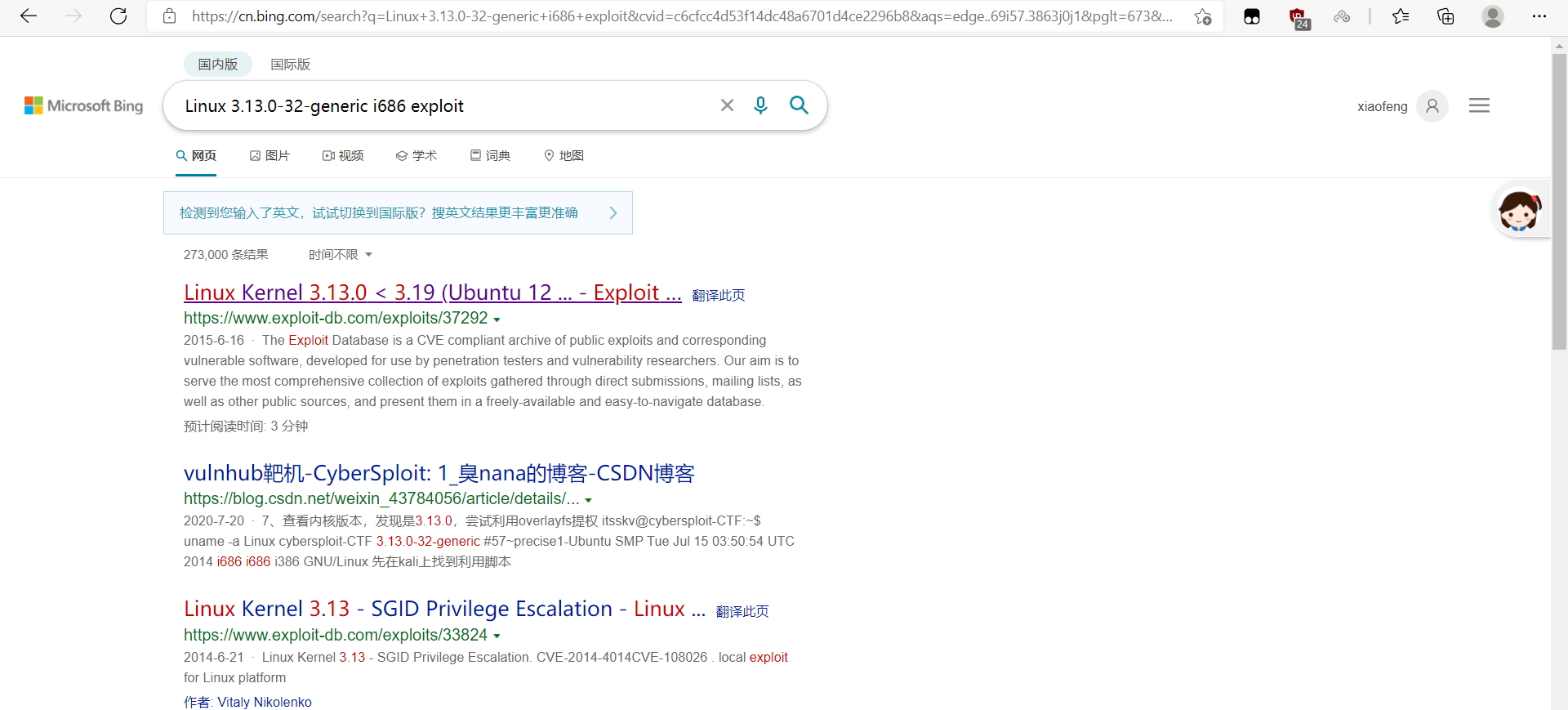The height and width of the screenshot is (710, 1568).
Task: Open SGID Privilege Escalation result
Action: [x=444, y=609]
